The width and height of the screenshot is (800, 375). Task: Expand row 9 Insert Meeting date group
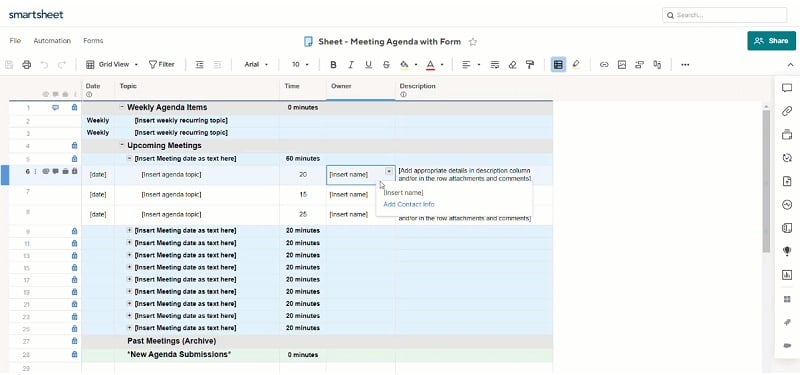(129, 231)
